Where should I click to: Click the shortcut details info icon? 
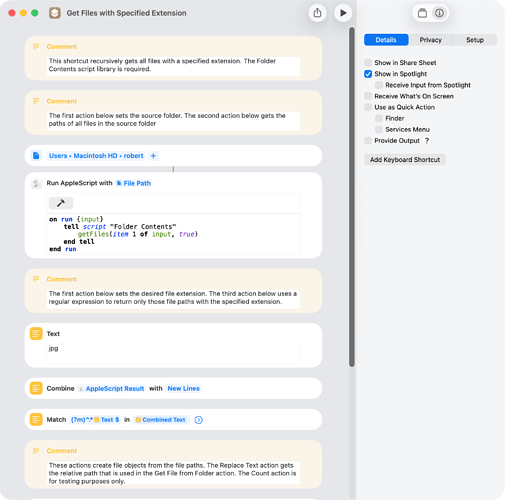click(x=439, y=13)
